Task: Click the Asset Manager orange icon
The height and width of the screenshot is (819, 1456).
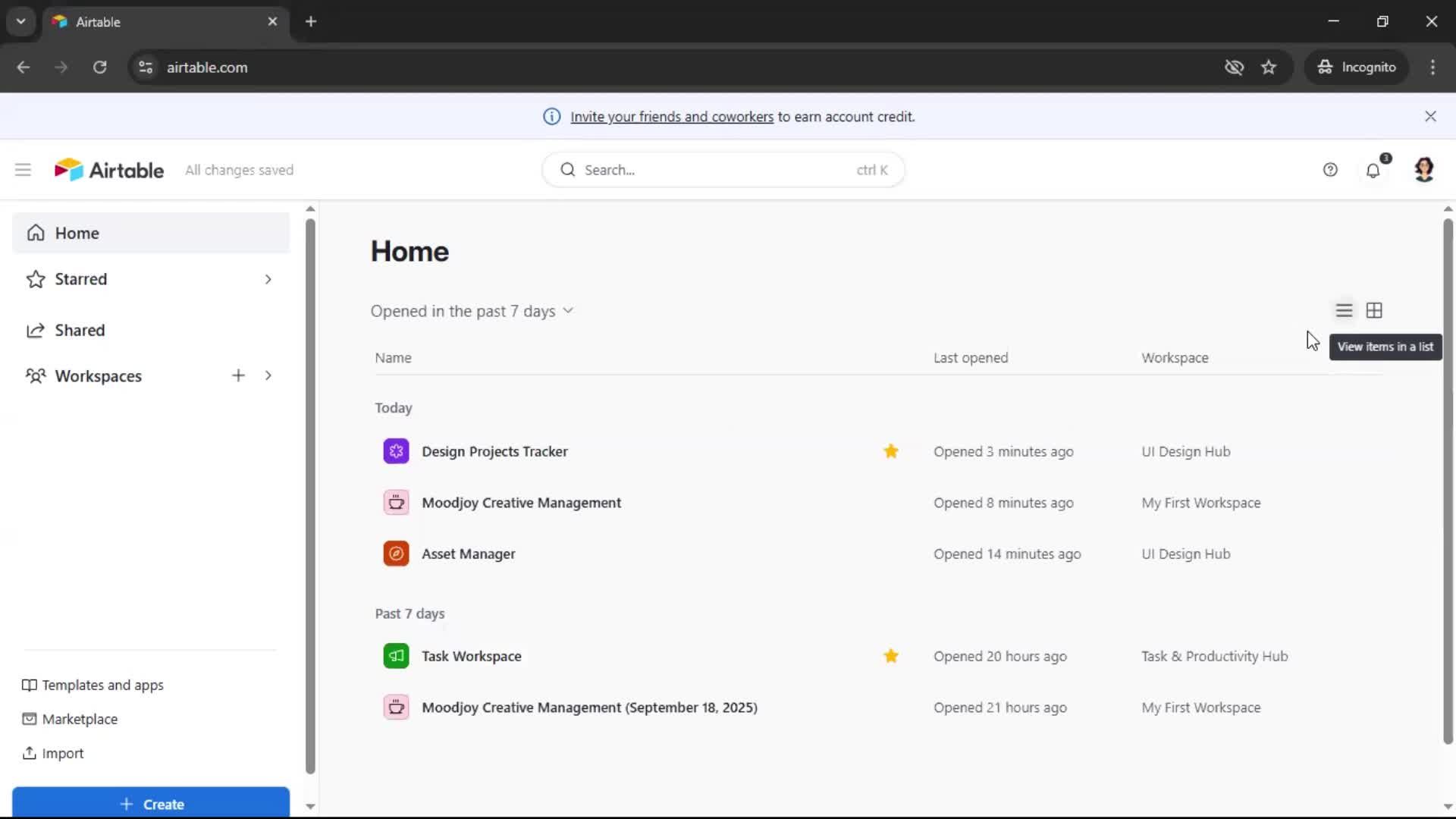Action: point(396,554)
